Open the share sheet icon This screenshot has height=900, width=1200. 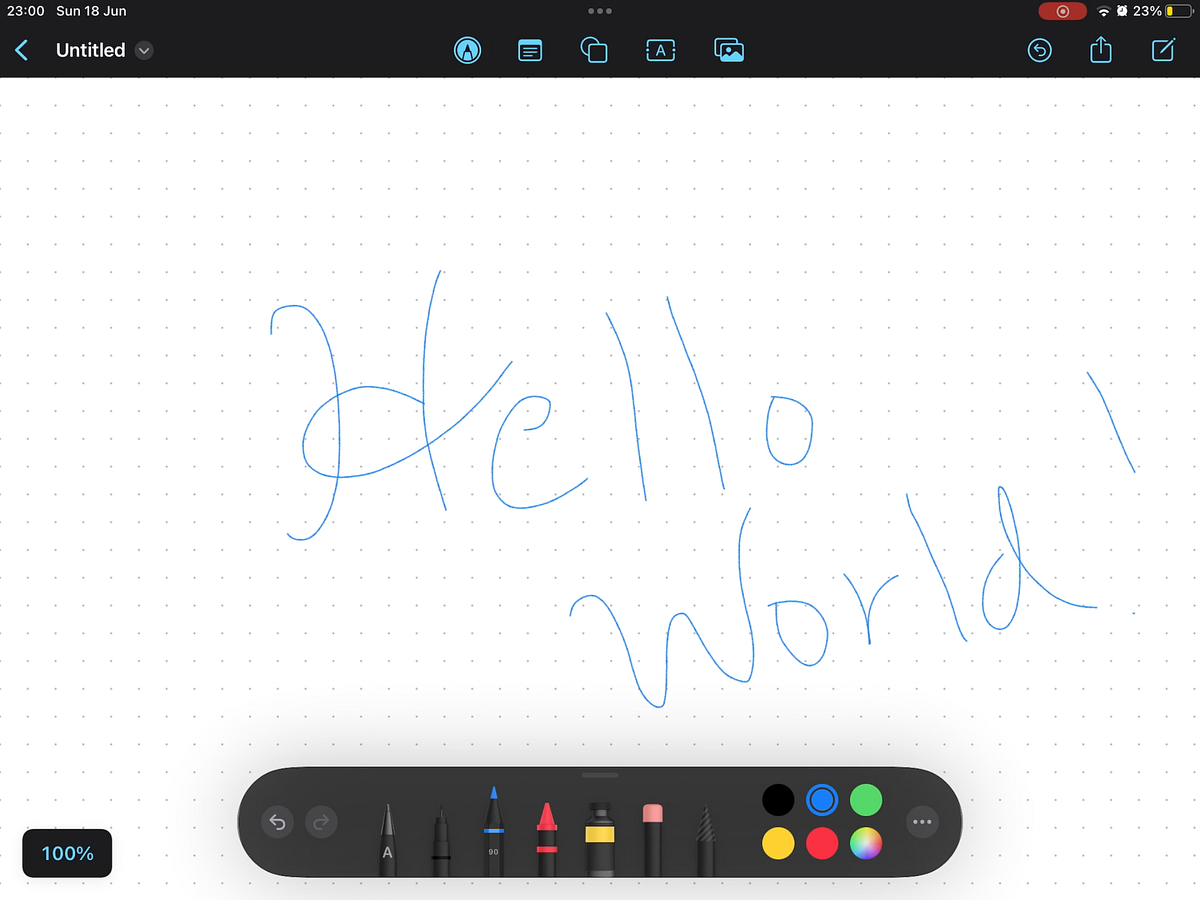point(1101,49)
